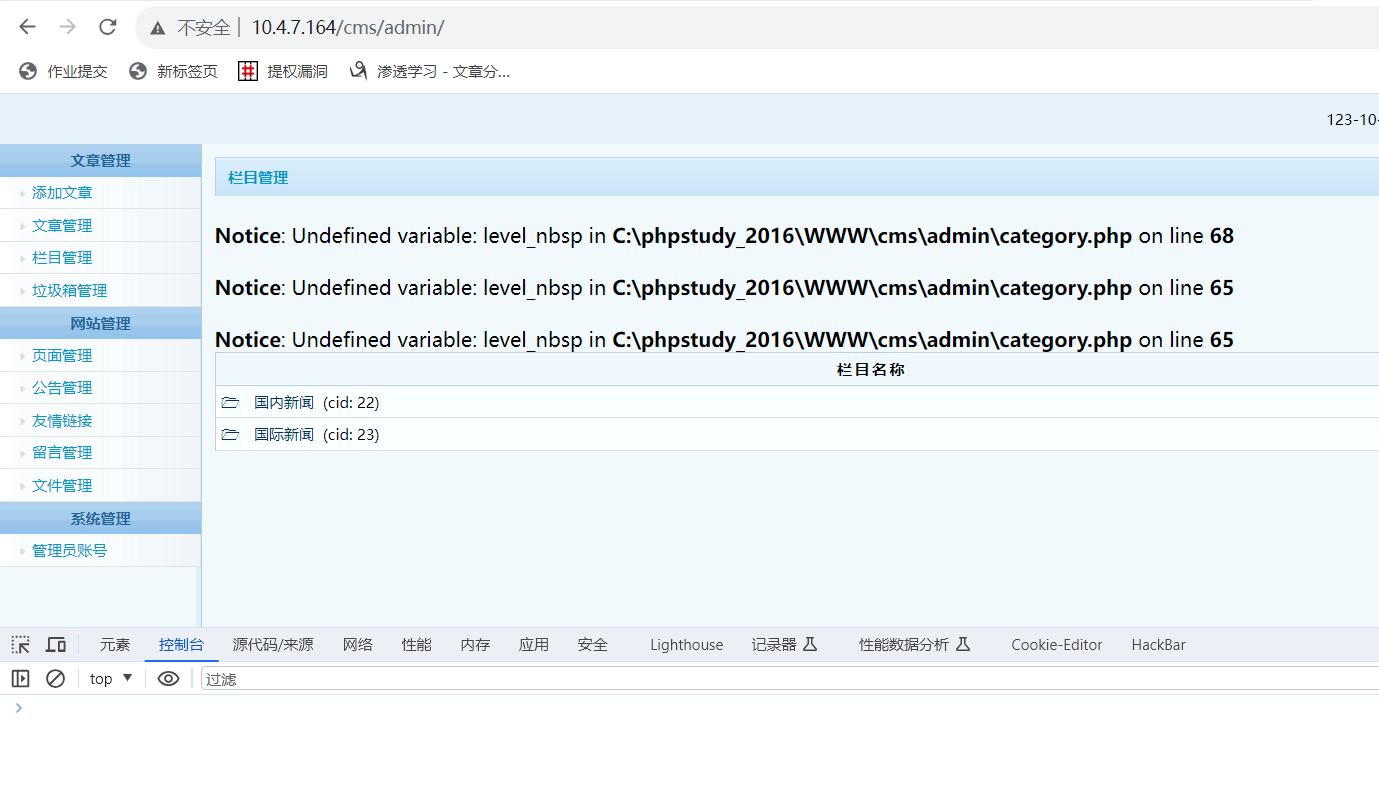This screenshot has width=1379, height=789.
Task: Click the browser forward arrow
Action: (68, 27)
